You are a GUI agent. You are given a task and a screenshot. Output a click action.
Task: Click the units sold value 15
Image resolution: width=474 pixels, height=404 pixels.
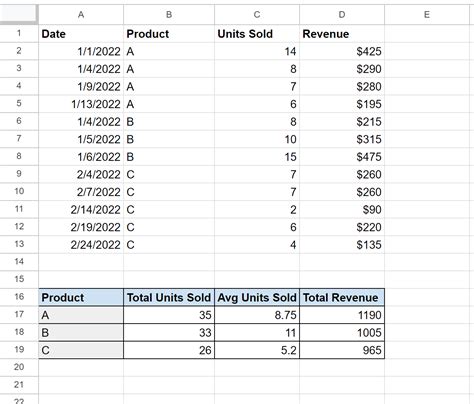(257, 157)
